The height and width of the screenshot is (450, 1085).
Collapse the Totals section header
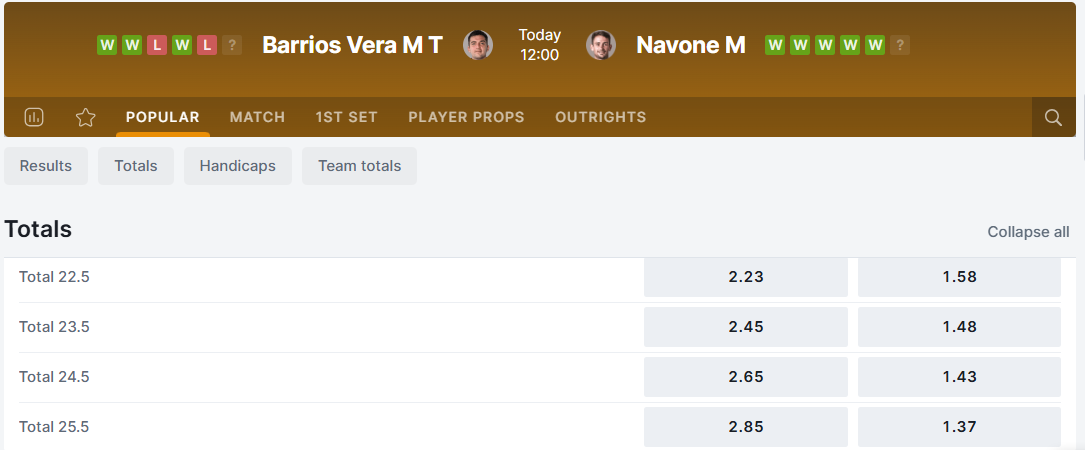pos(38,229)
